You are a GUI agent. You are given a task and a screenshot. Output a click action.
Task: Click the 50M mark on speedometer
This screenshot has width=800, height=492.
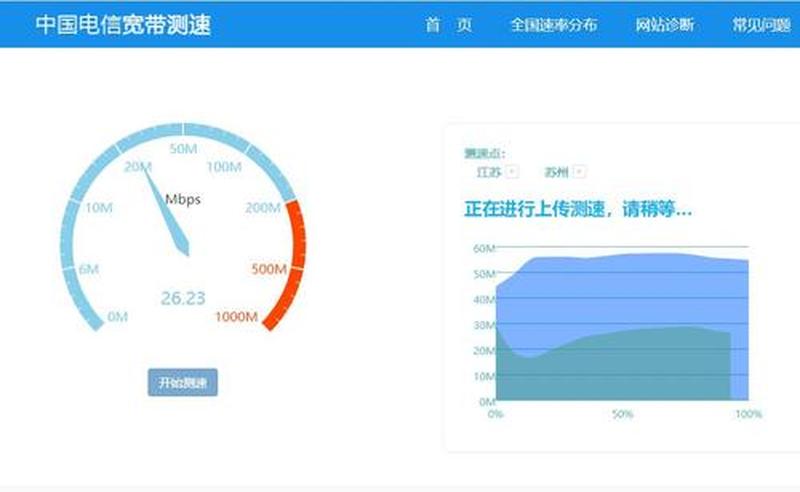click(183, 149)
